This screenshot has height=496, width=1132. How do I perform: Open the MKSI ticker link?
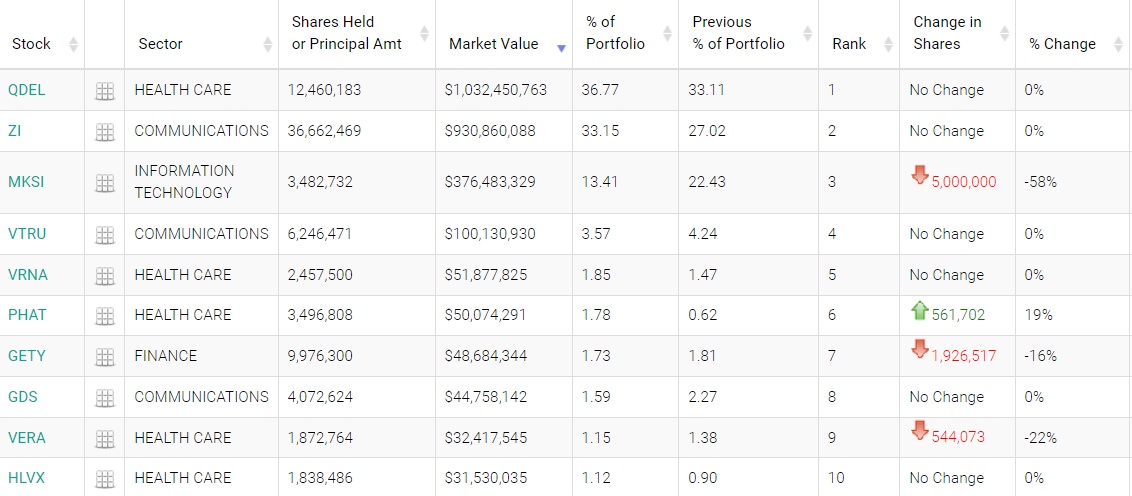26,182
